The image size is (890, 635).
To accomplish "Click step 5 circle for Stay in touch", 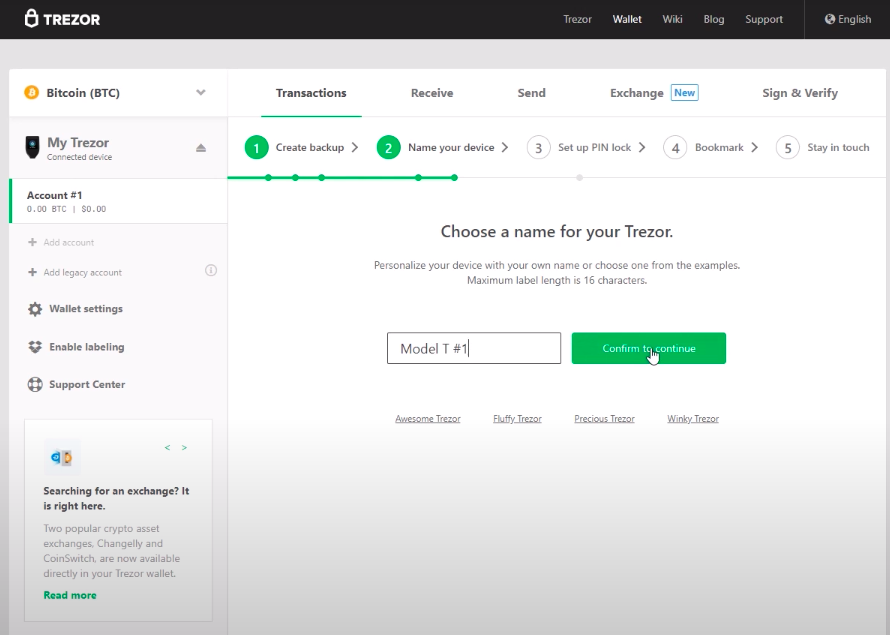I will point(788,148).
